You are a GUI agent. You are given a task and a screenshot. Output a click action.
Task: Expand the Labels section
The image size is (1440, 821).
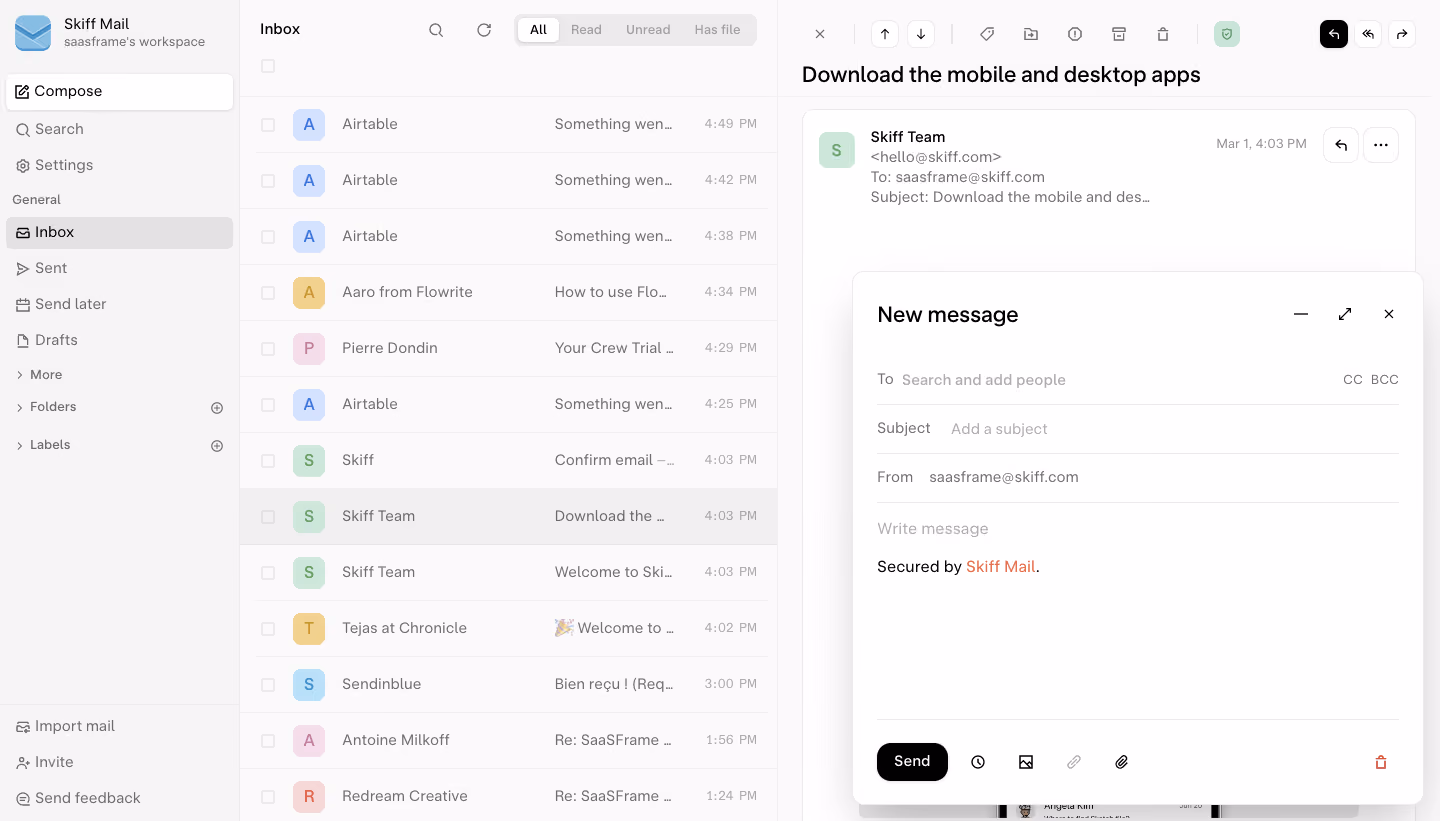point(43,445)
